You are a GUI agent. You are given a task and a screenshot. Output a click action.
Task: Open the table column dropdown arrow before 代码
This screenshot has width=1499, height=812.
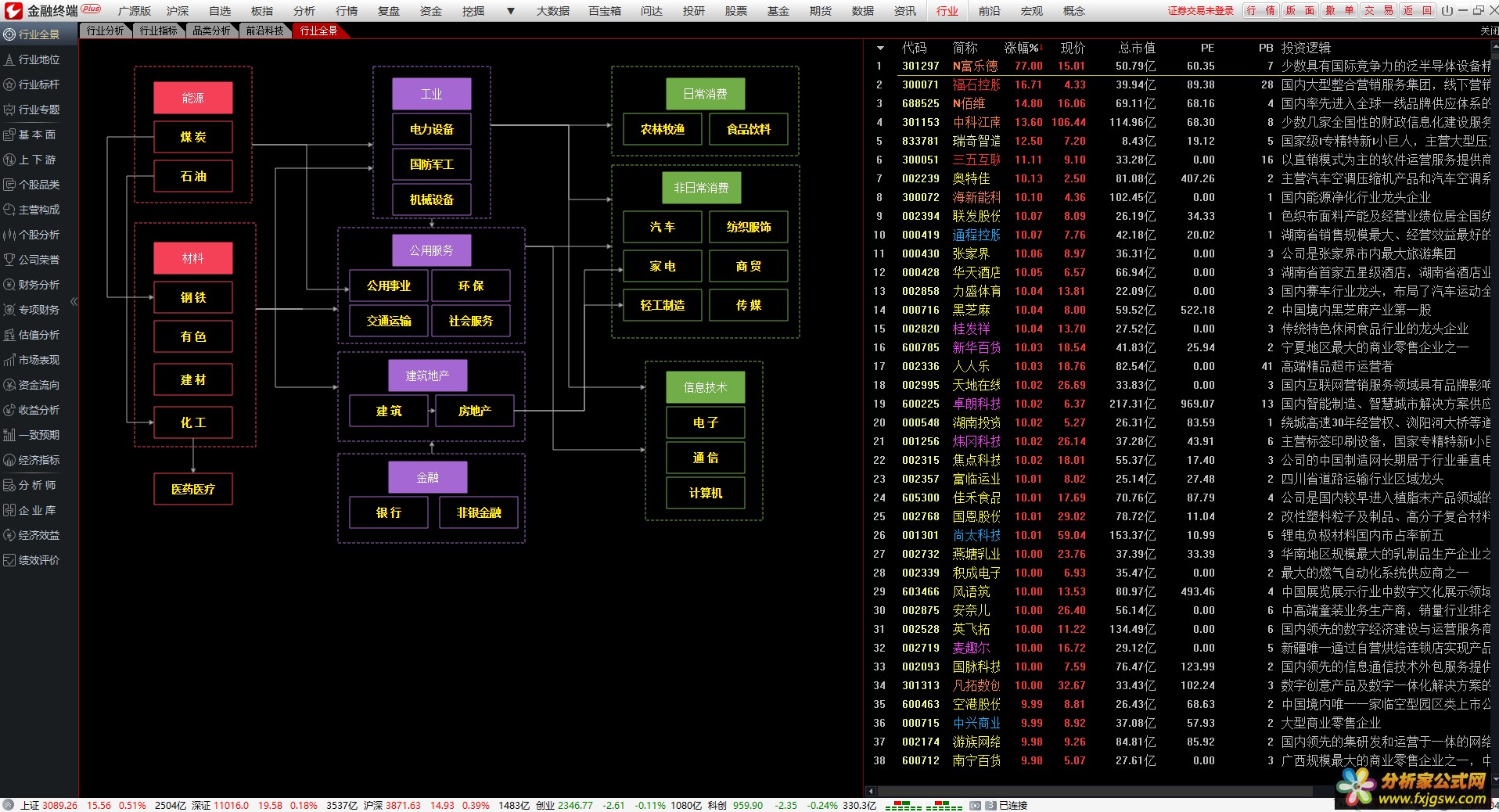coord(880,48)
